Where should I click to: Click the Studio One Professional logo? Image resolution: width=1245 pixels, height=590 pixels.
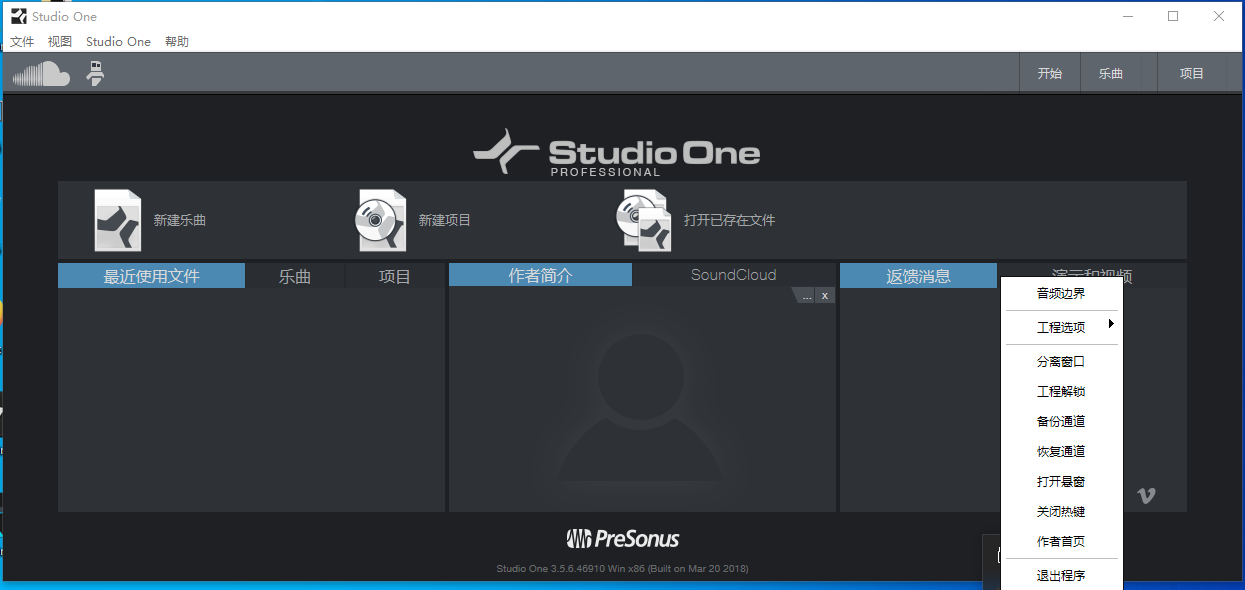pos(616,153)
